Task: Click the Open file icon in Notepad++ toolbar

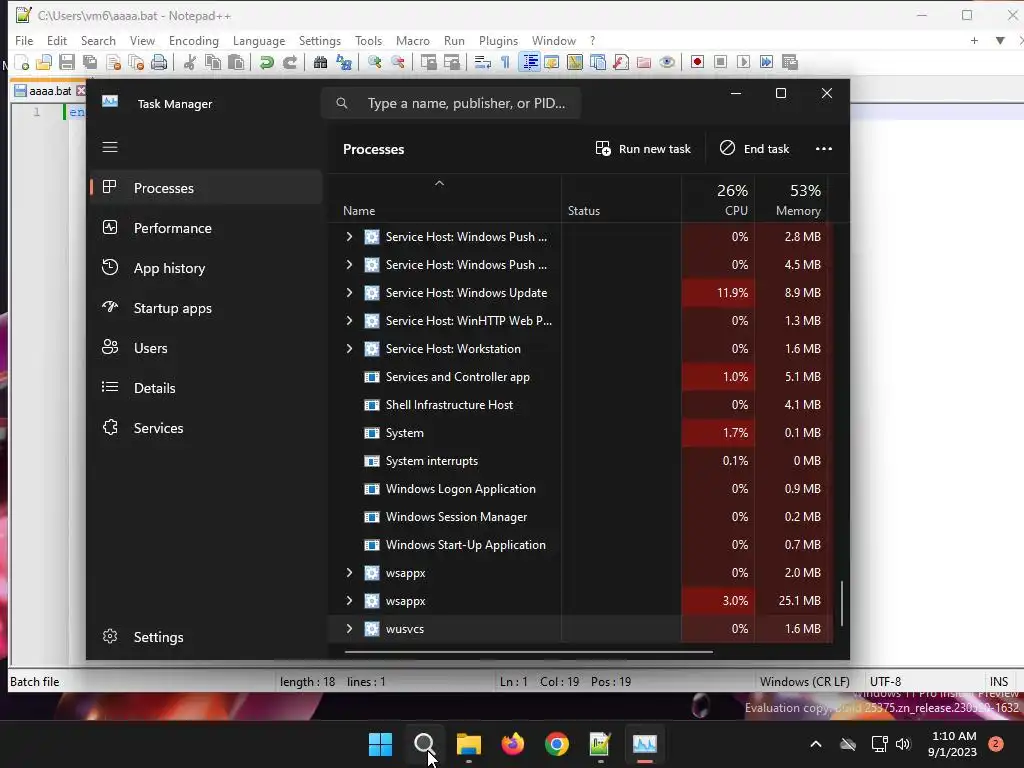Action: point(44,63)
